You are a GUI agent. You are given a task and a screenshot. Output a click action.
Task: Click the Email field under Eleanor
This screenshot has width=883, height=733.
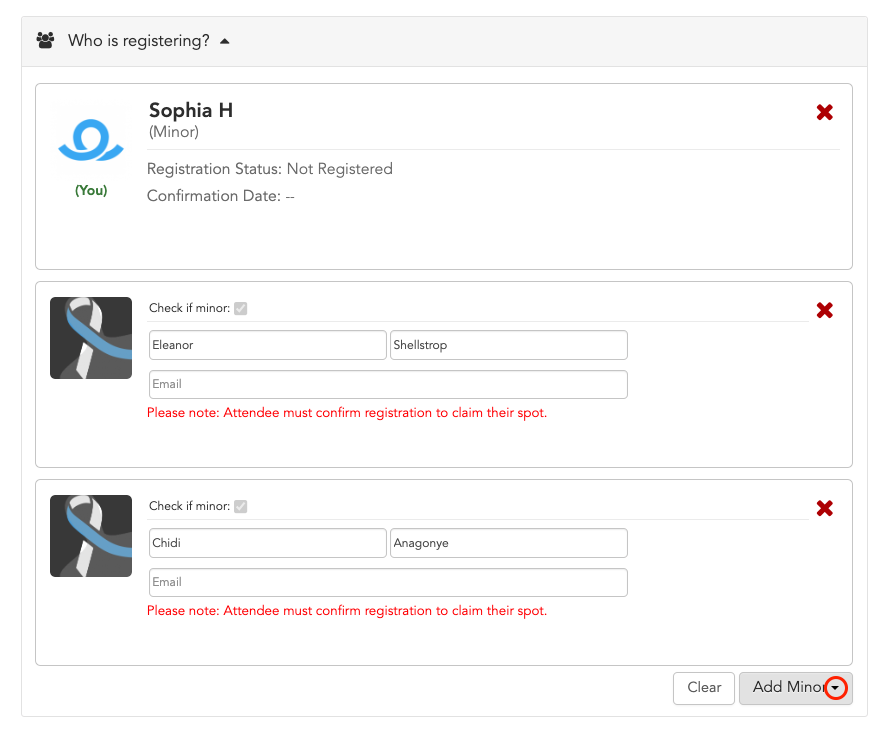[x=388, y=385]
